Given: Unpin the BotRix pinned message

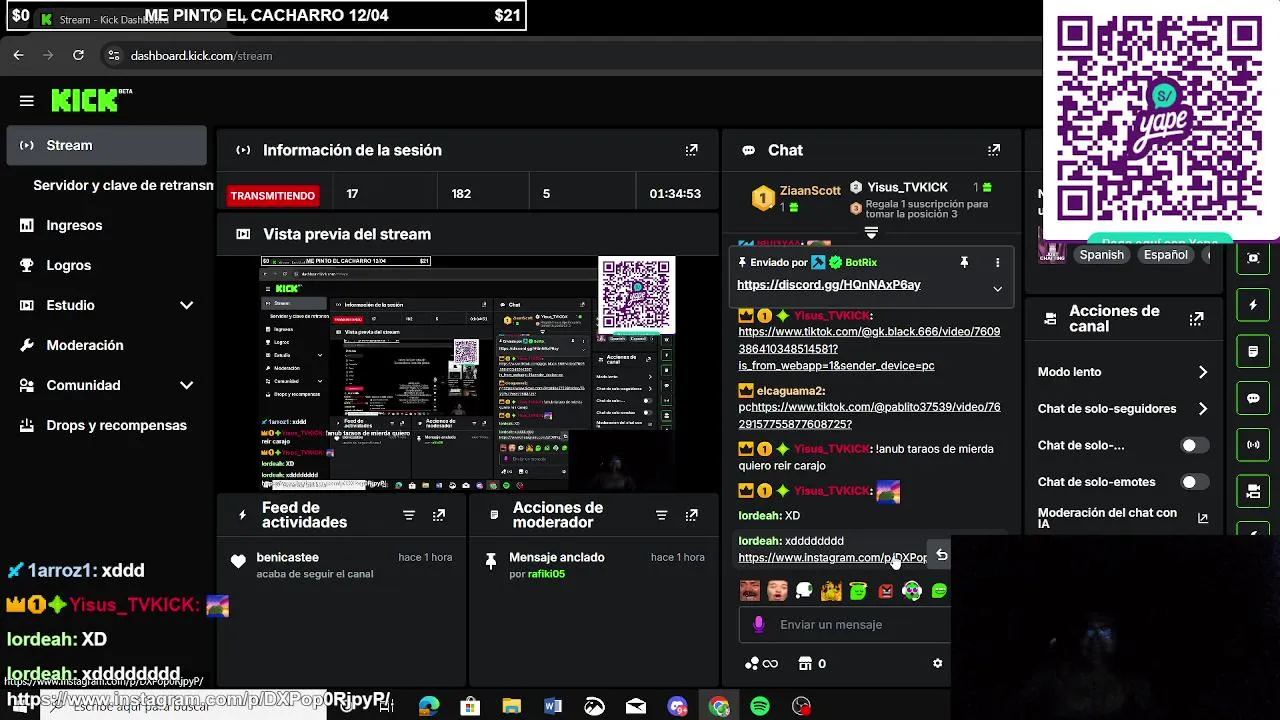Looking at the screenshot, I should pos(964,262).
